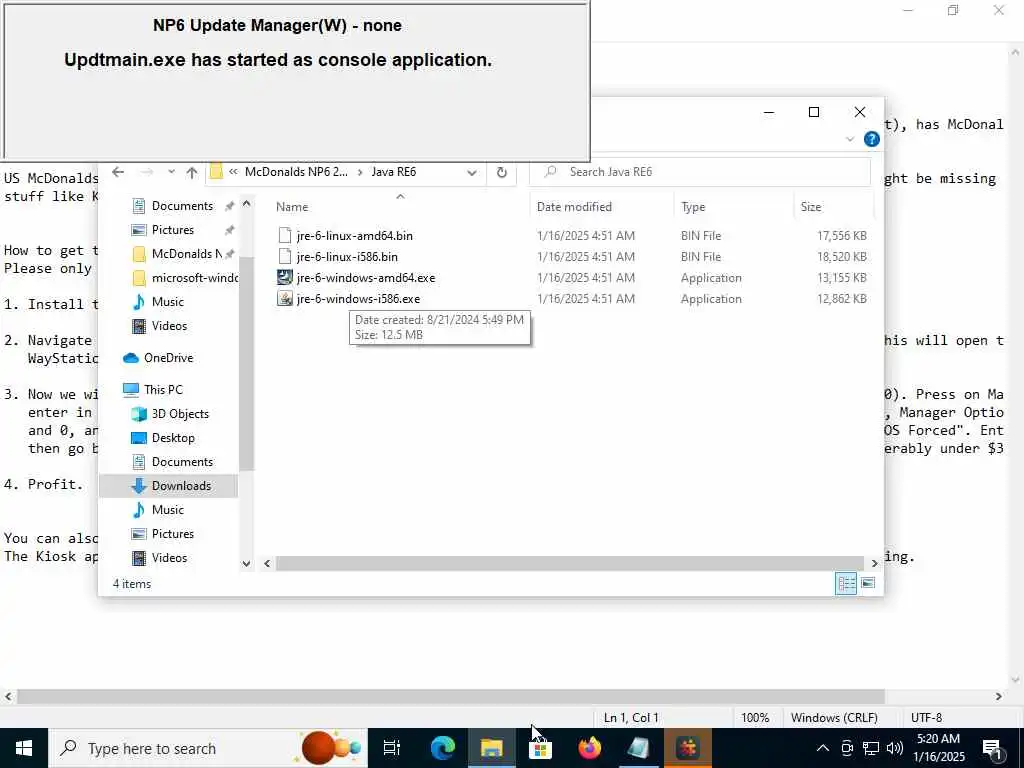The image size is (1024, 768).
Task: Sort files by Name column
Action: click(292, 207)
